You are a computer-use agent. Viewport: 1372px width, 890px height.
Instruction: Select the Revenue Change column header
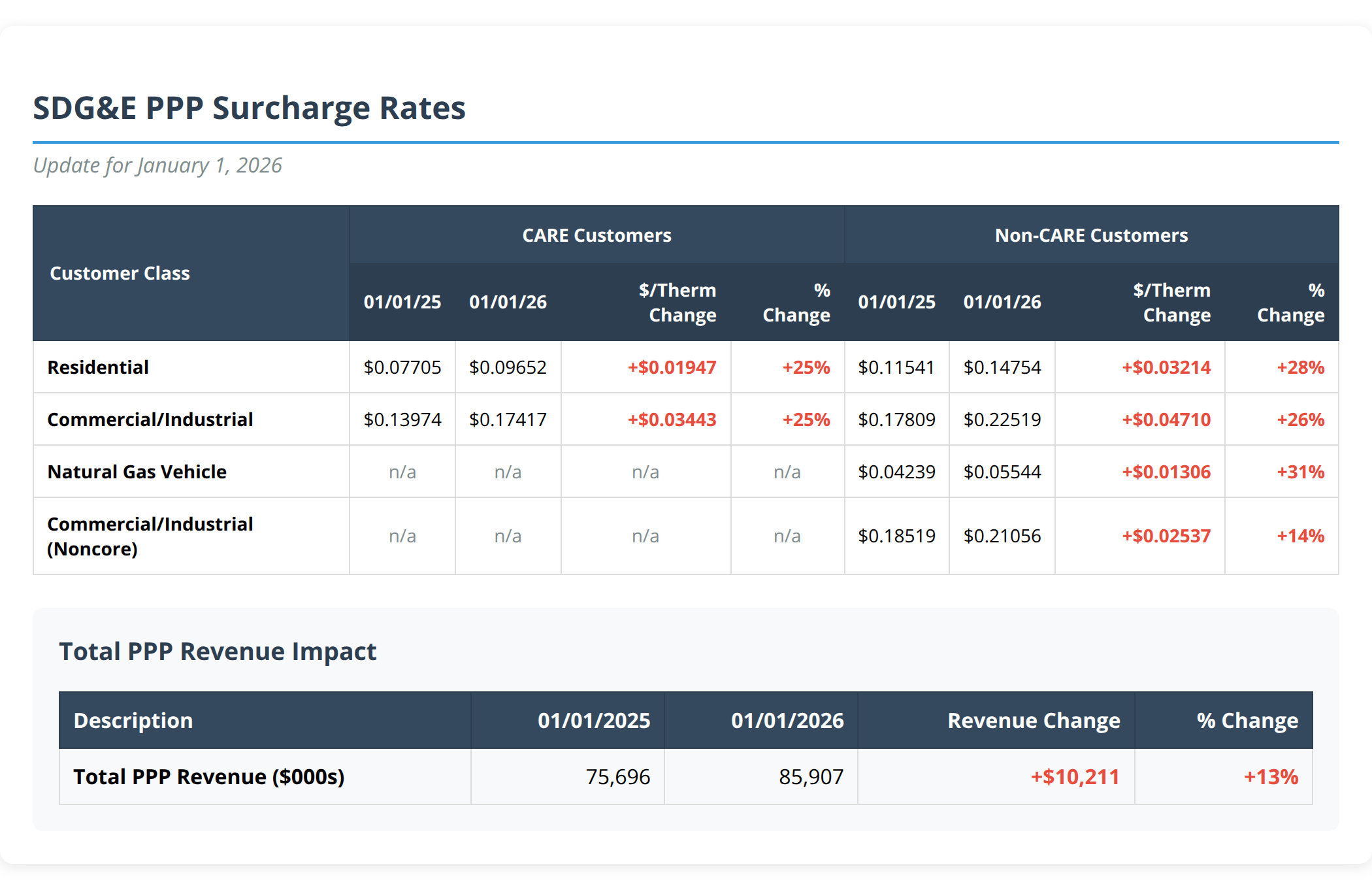point(1034,720)
